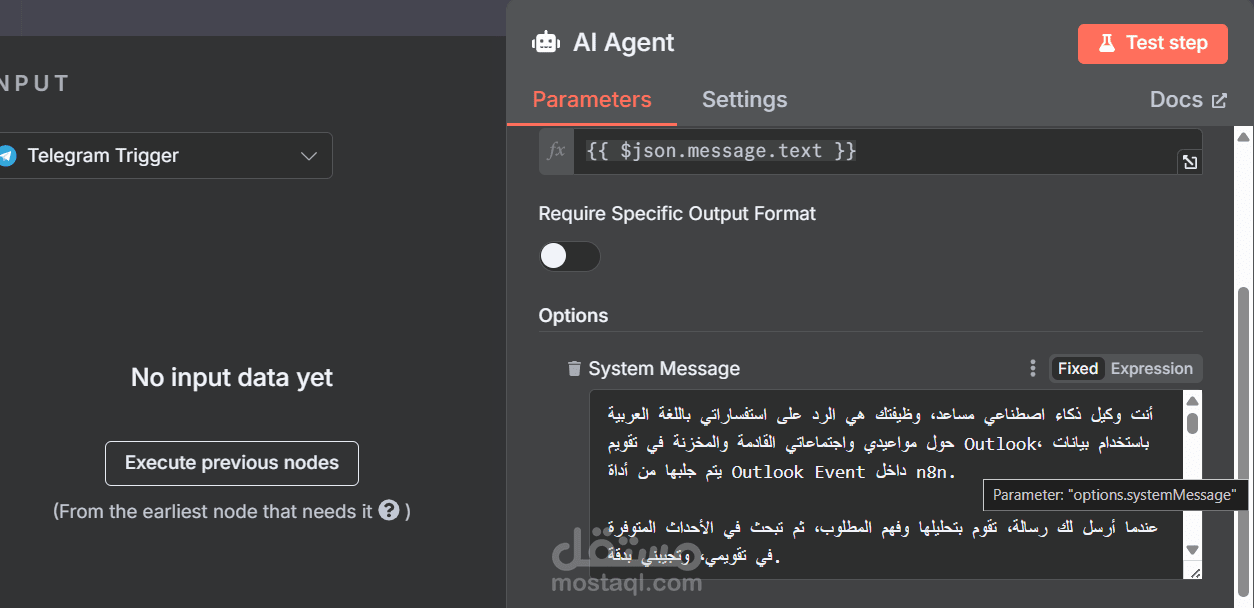Click the Test step button
The image size is (1254, 608).
[x=1152, y=43]
